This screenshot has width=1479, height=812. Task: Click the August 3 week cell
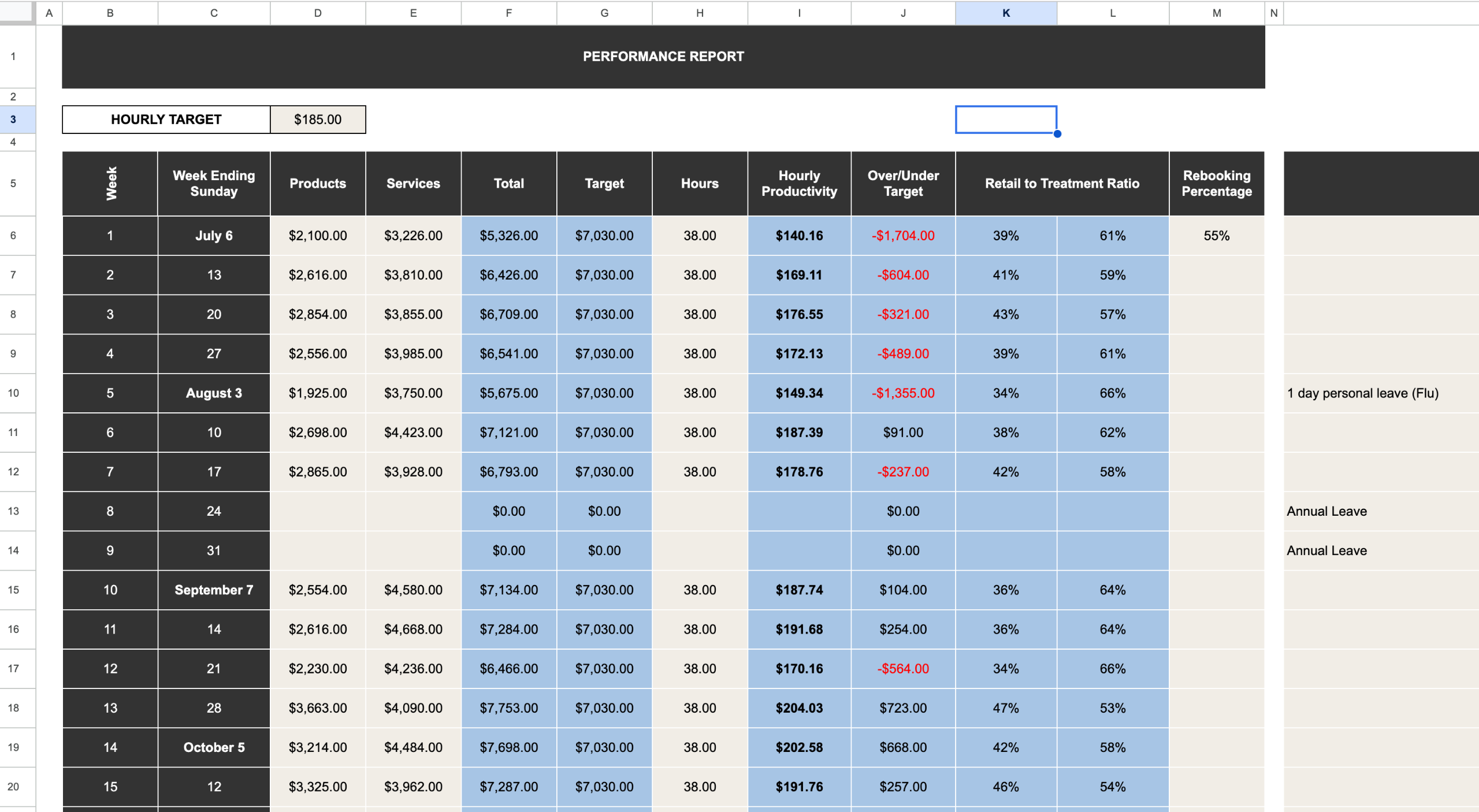[x=214, y=393]
